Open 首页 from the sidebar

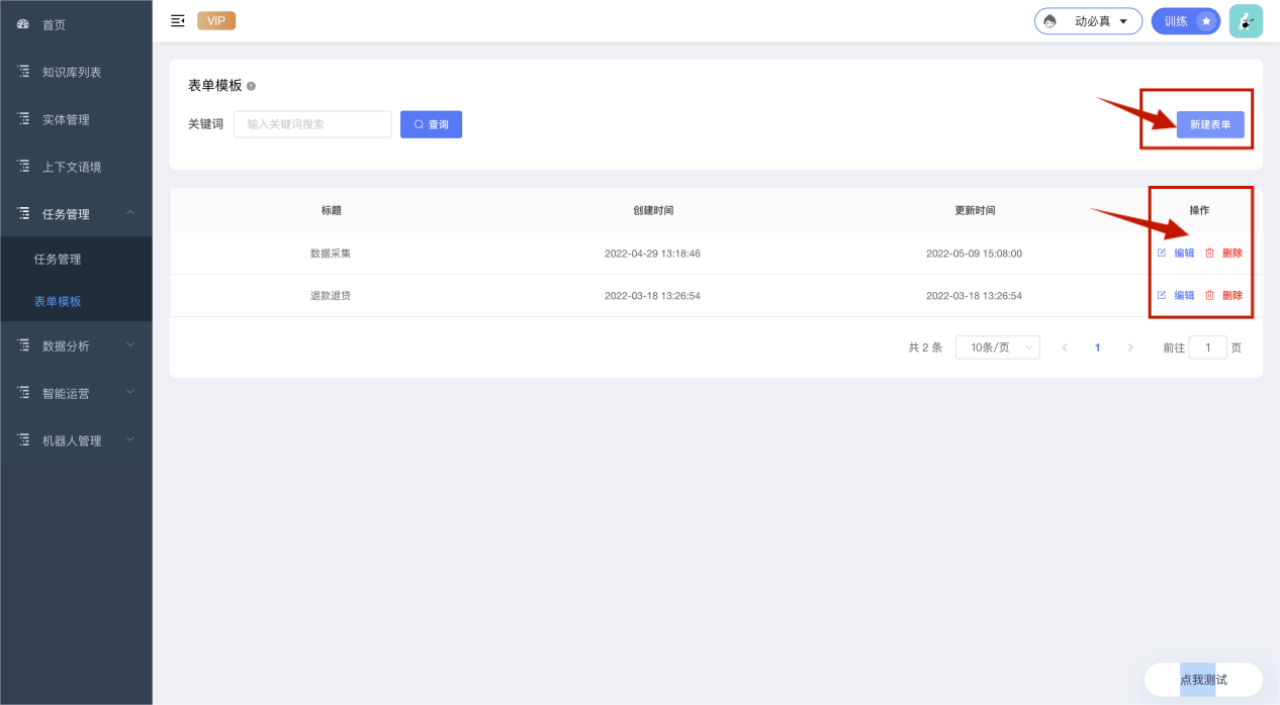click(x=54, y=25)
